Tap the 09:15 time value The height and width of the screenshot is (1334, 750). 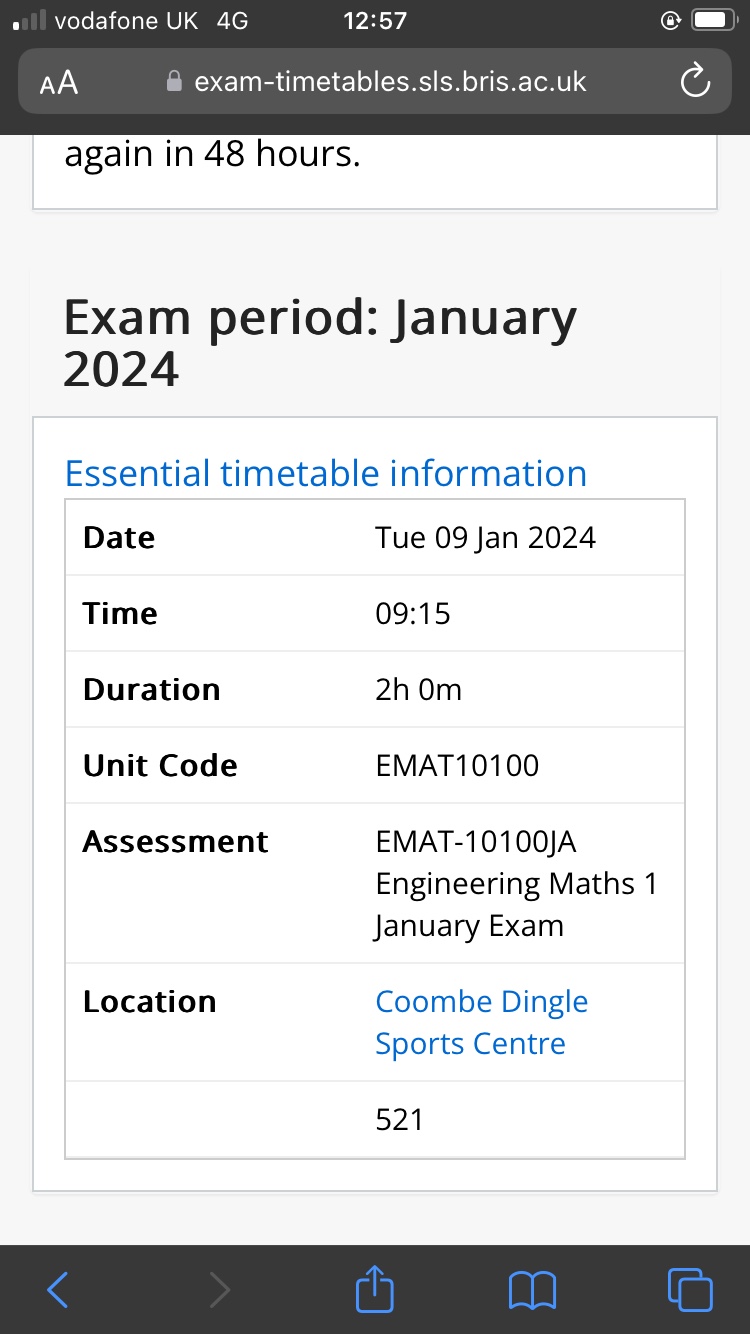[413, 614]
